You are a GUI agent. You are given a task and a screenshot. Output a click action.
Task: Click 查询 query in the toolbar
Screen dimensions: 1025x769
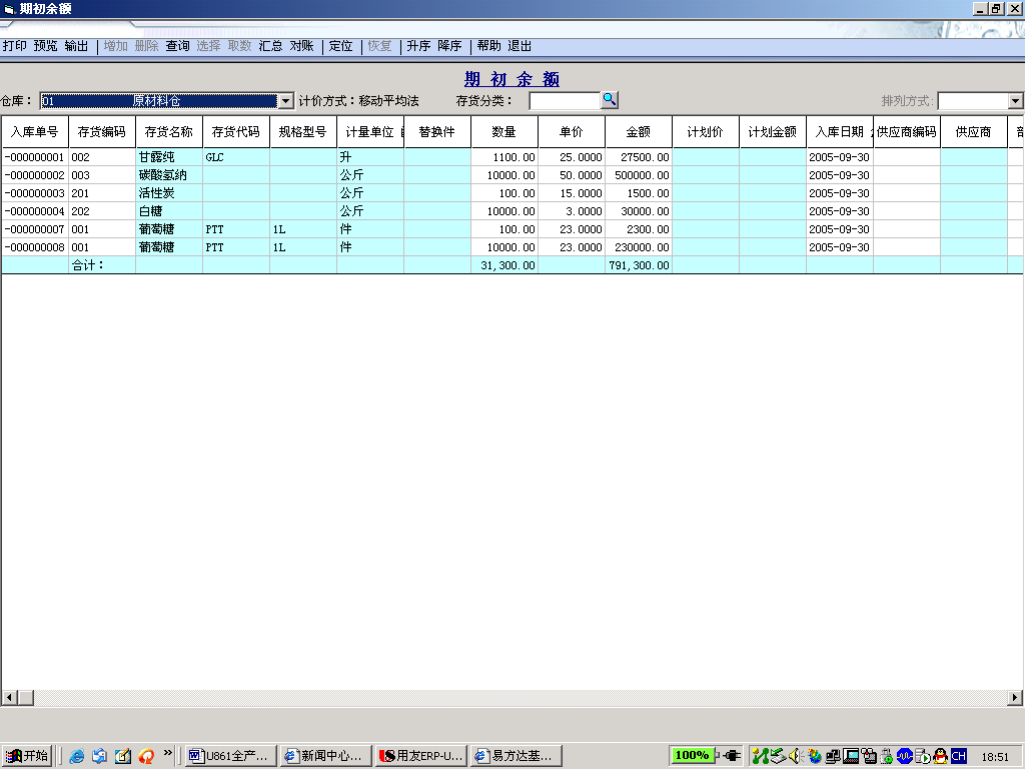(x=177, y=46)
